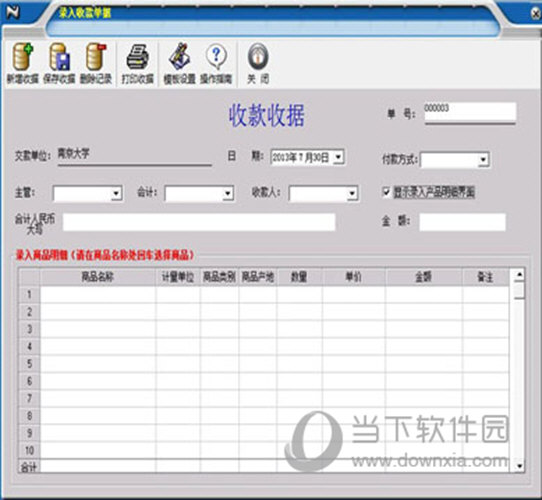
Task: Open the 收款人 payee dropdown
Action: click(x=352, y=193)
